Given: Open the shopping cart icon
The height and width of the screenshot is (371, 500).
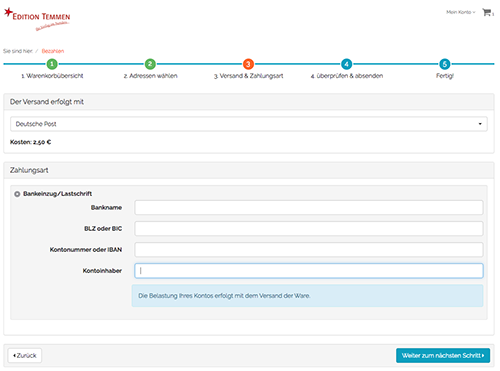Looking at the screenshot, I should tap(487, 12).
